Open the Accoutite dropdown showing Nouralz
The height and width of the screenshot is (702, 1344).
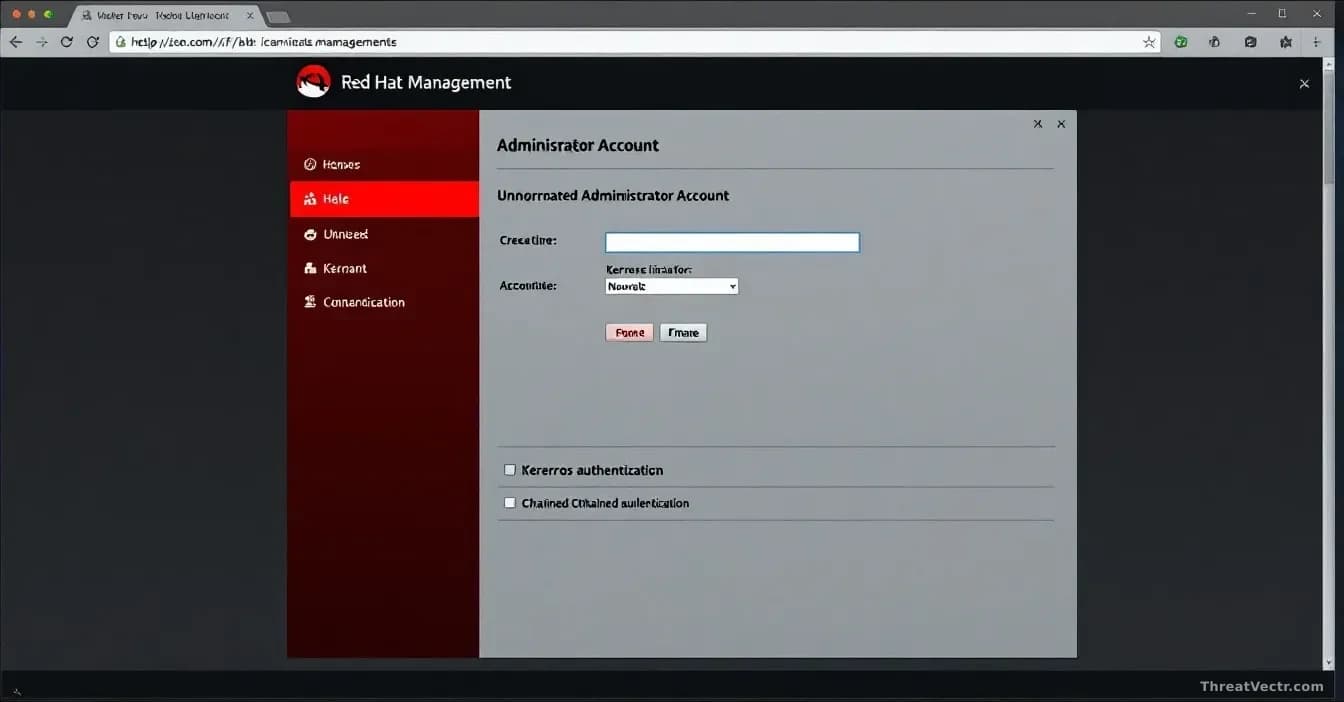click(672, 286)
